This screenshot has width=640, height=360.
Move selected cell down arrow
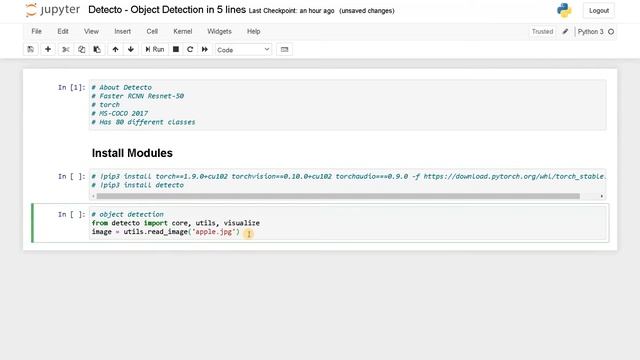click(131, 49)
